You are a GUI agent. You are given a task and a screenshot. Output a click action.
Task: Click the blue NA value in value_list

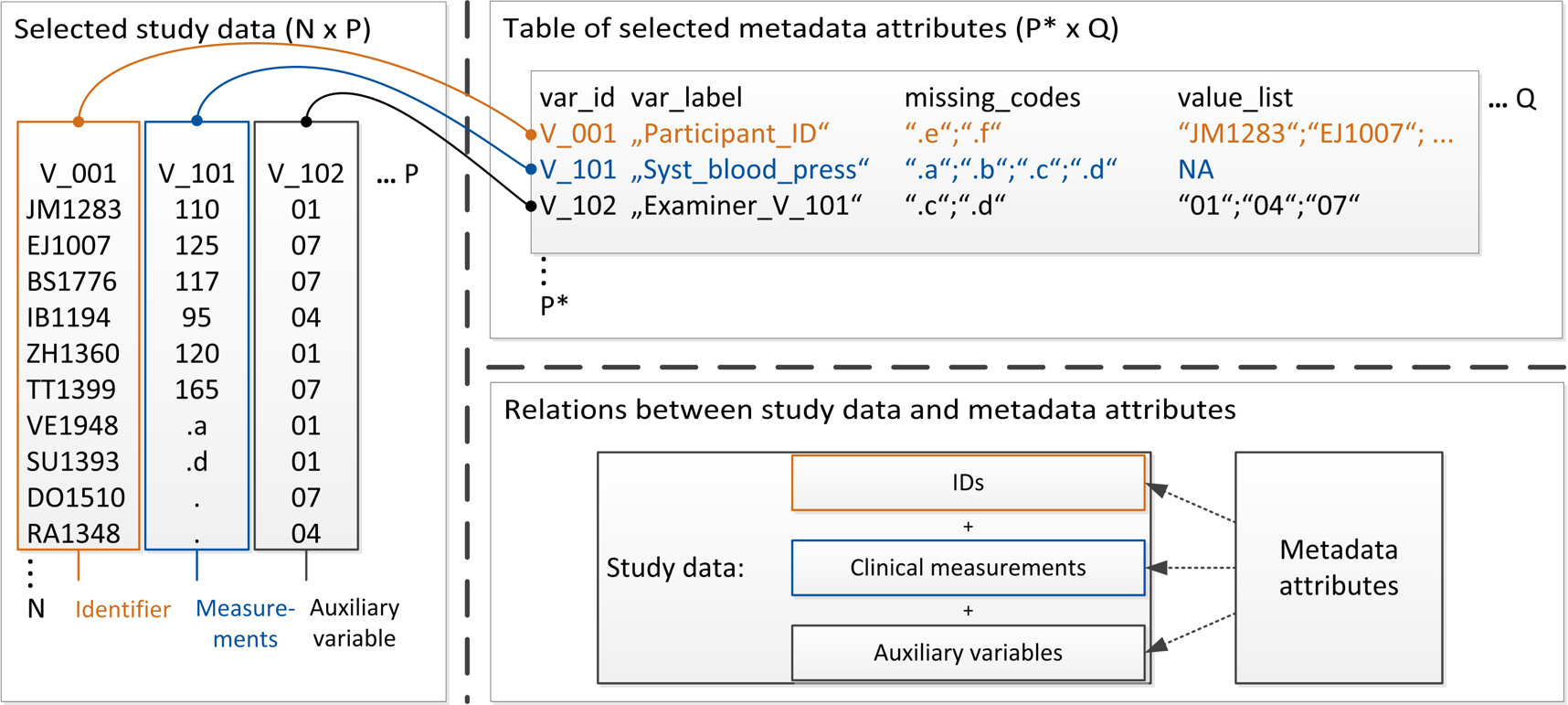coord(1195,170)
